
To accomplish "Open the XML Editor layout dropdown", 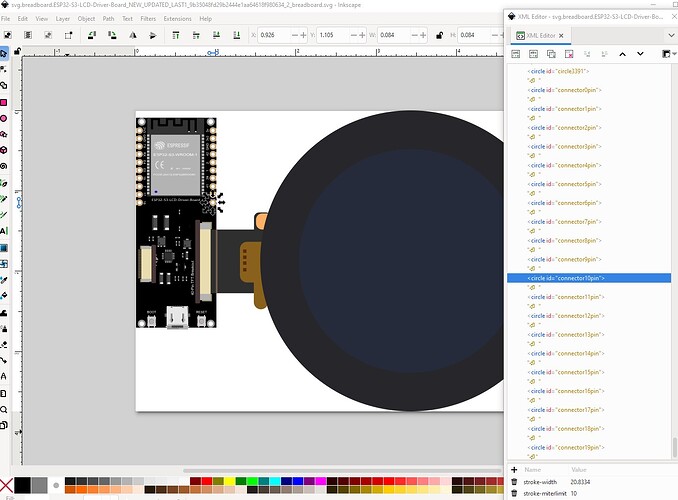I will 669,53.
